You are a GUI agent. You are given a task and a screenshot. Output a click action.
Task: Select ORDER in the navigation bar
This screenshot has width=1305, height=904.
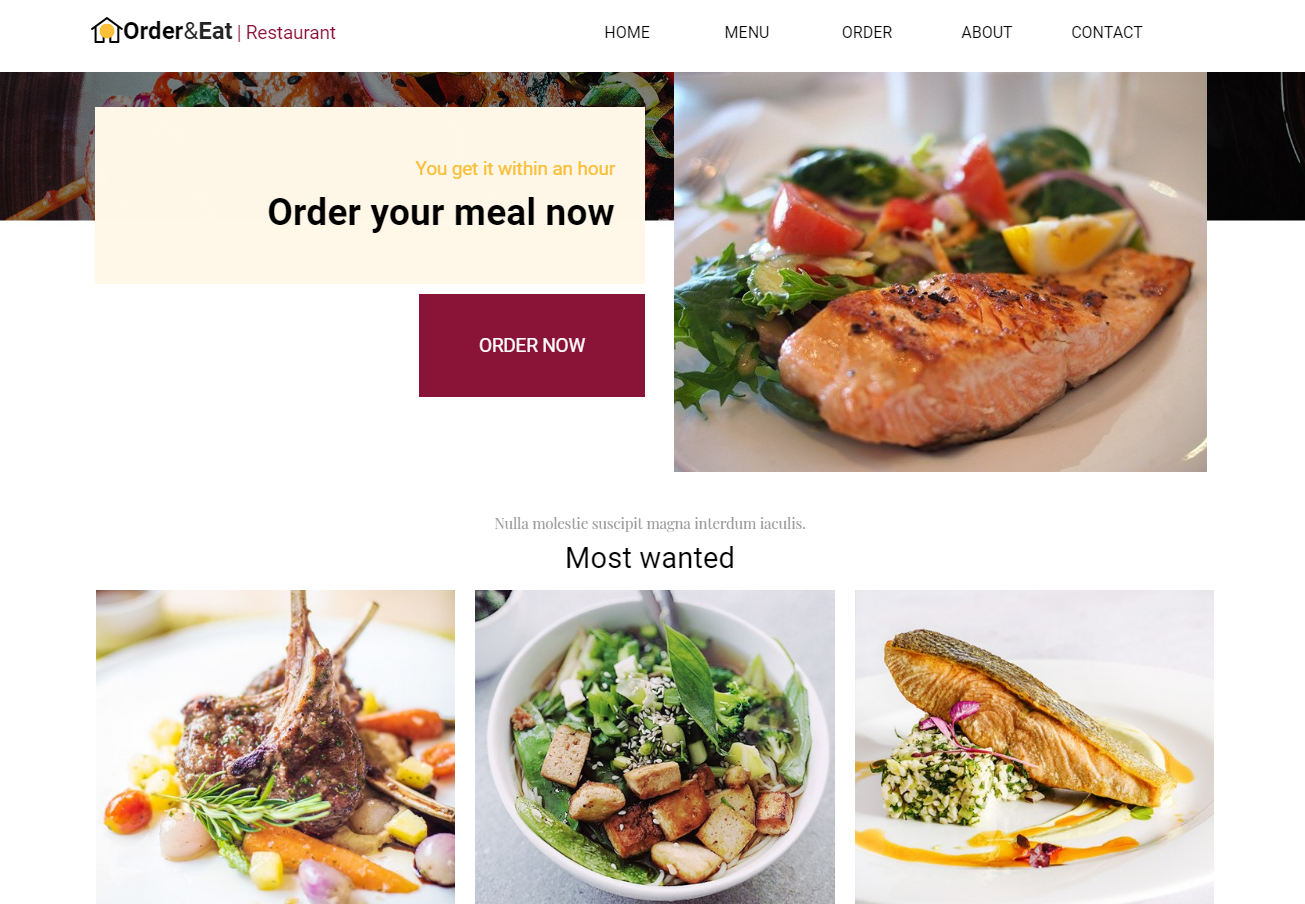[x=867, y=32]
